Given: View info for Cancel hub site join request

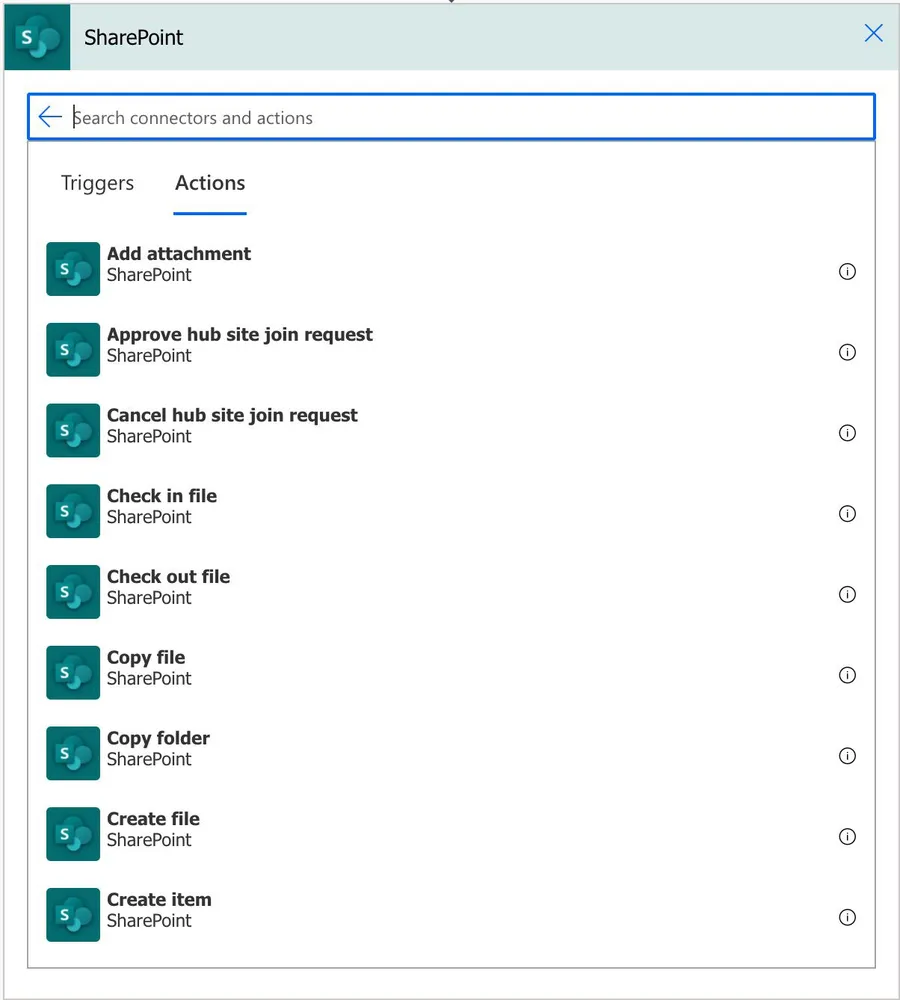Looking at the screenshot, I should (847, 433).
